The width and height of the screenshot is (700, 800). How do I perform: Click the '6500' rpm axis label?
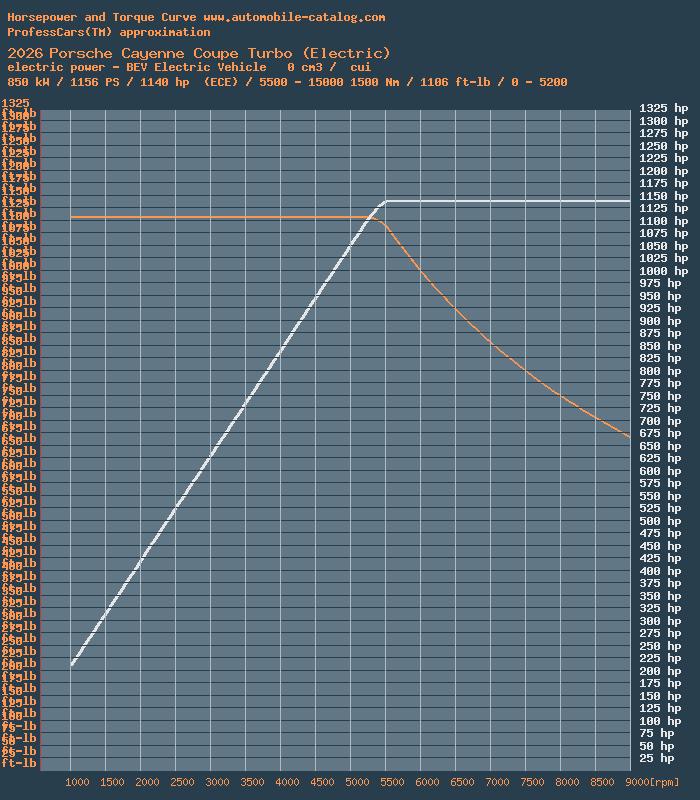[462, 782]
